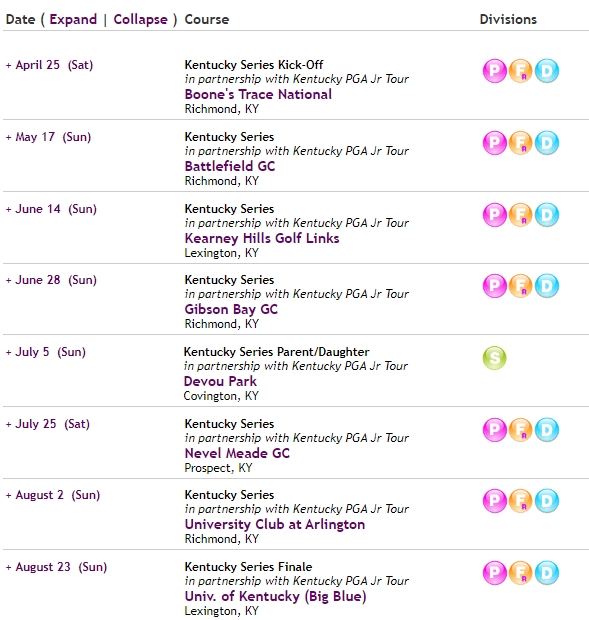Image resolution: width=589 pixels, height=620 pixels.
Task: Click the green S division icon for July 5
Action: pyautogui.click(x=495, y=358)
